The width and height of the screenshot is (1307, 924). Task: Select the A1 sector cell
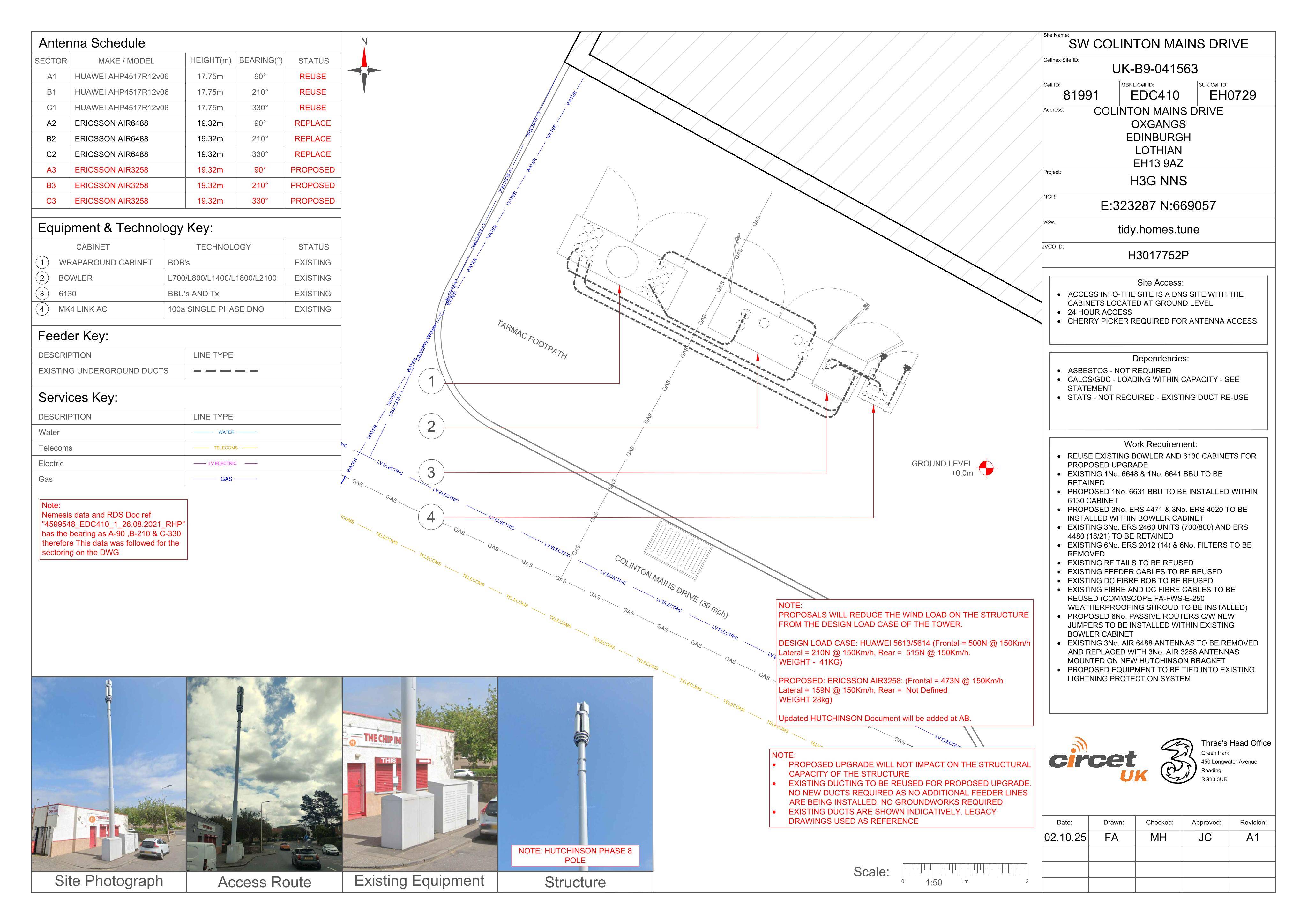[51, 76]
